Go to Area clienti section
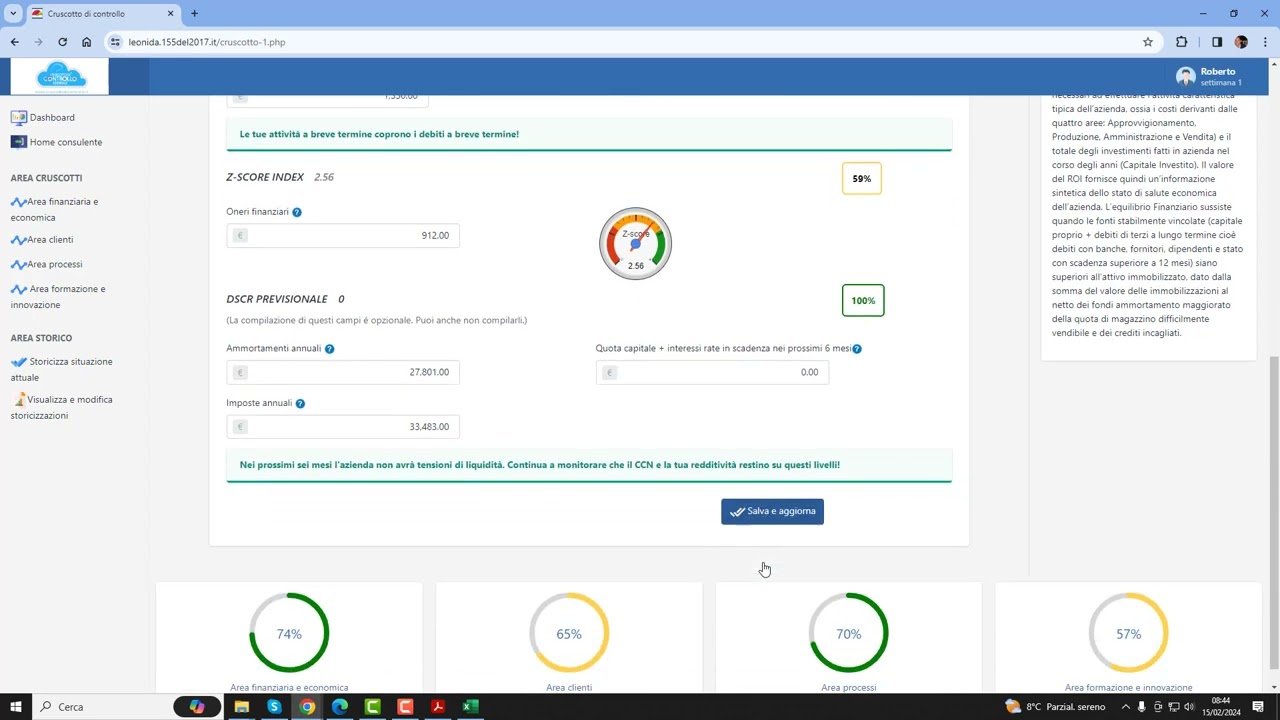This screenshot has height=720, width=1280. (49, 240)
